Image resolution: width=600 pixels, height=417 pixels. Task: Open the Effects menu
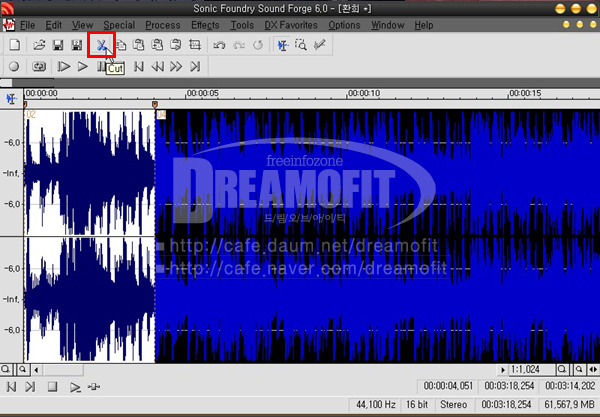(x=205, y=25)
